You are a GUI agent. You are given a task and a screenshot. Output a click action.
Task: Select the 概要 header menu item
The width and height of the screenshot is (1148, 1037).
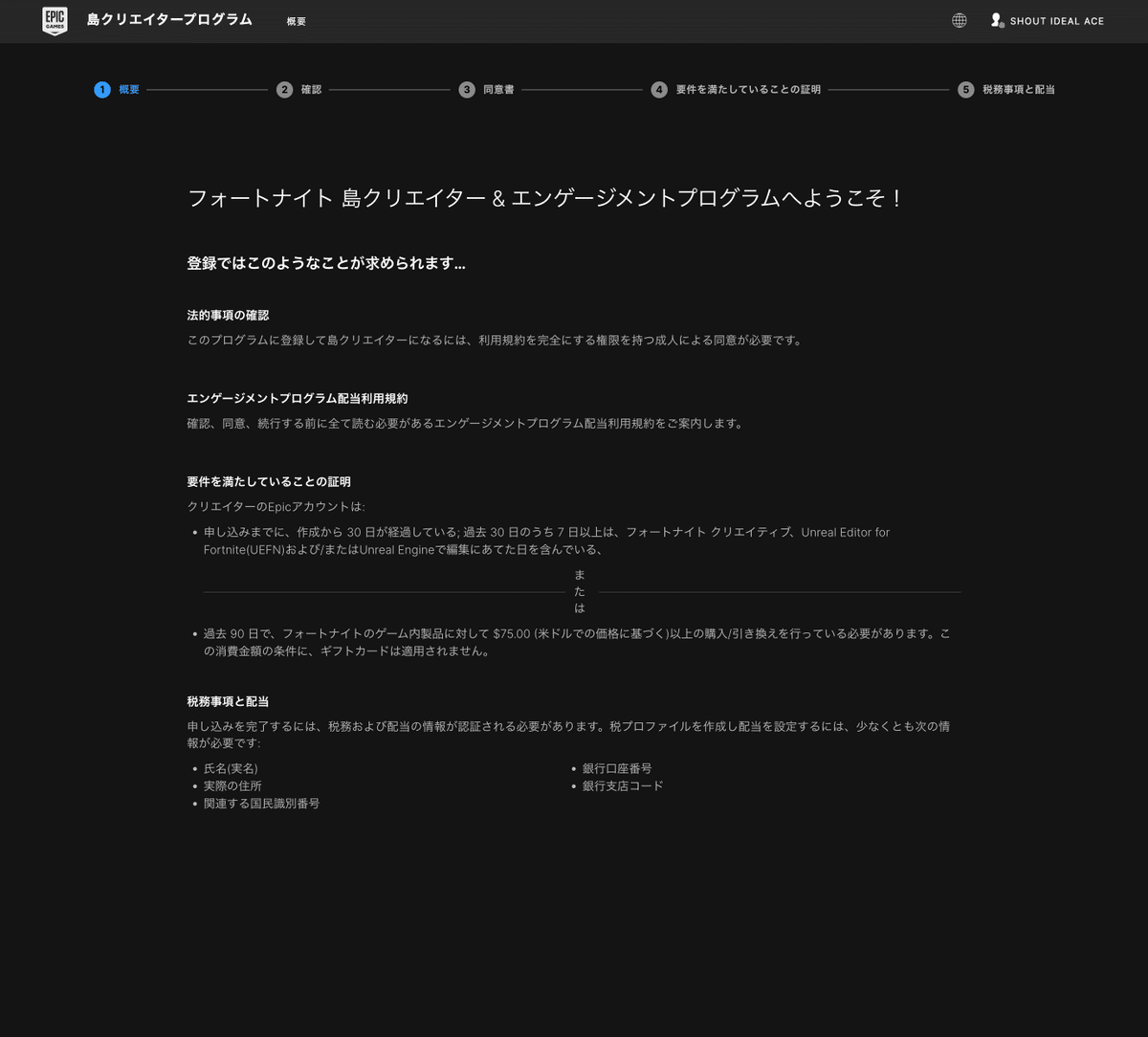coord(296,21)
